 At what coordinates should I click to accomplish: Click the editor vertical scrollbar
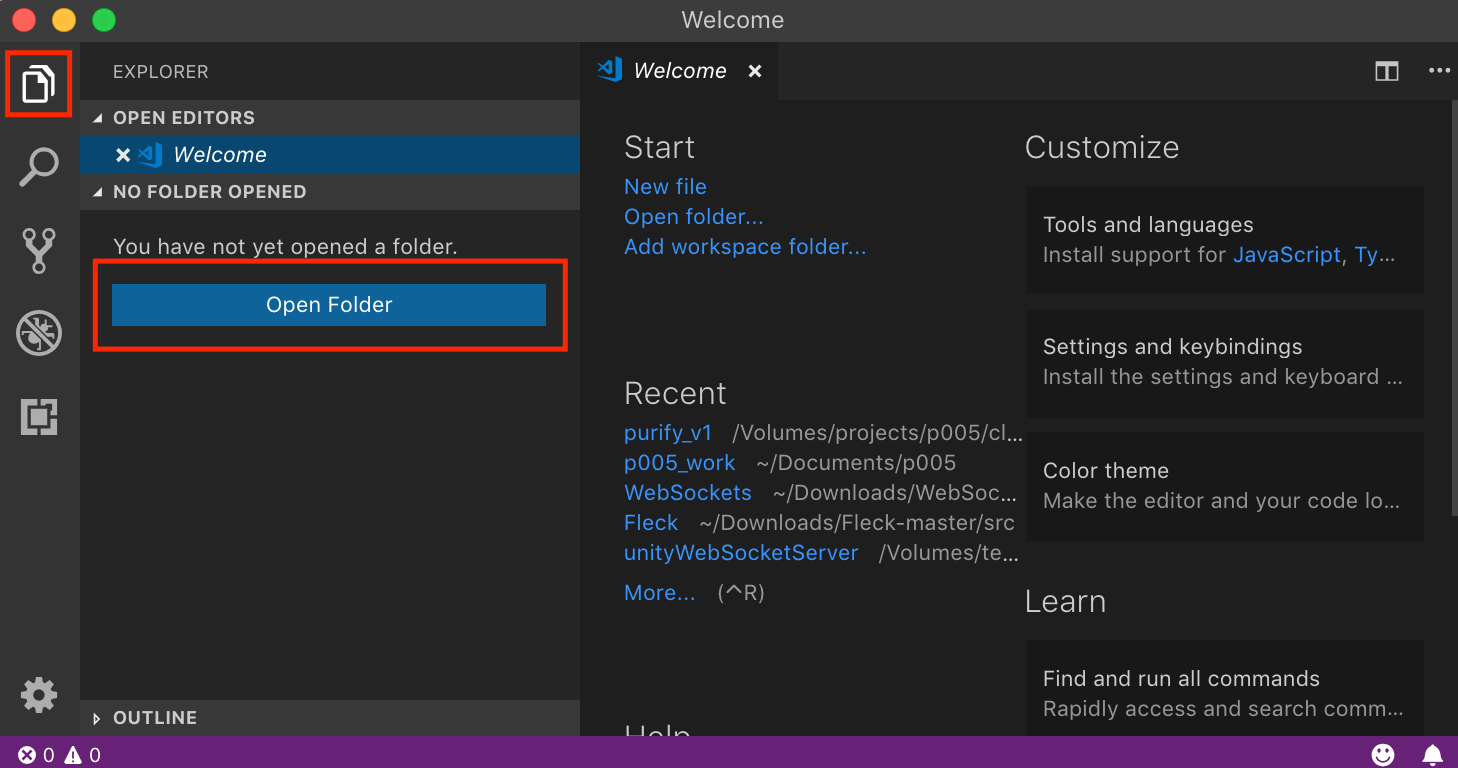1454,308
